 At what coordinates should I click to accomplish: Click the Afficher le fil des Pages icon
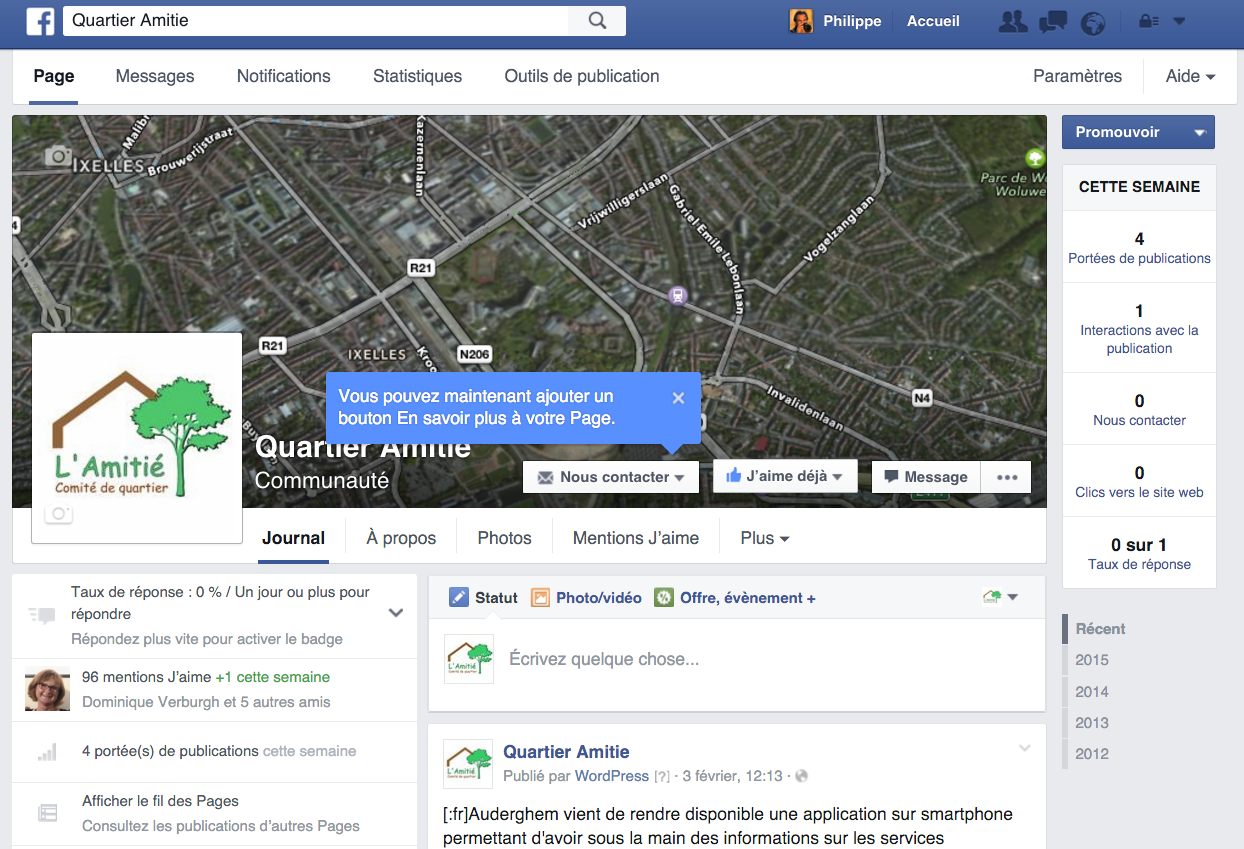[47, 813]
